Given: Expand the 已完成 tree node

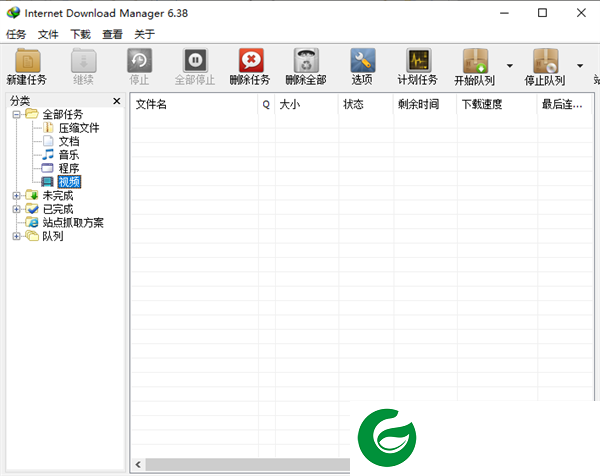Looking at the screenshot, I should (16, 209).
